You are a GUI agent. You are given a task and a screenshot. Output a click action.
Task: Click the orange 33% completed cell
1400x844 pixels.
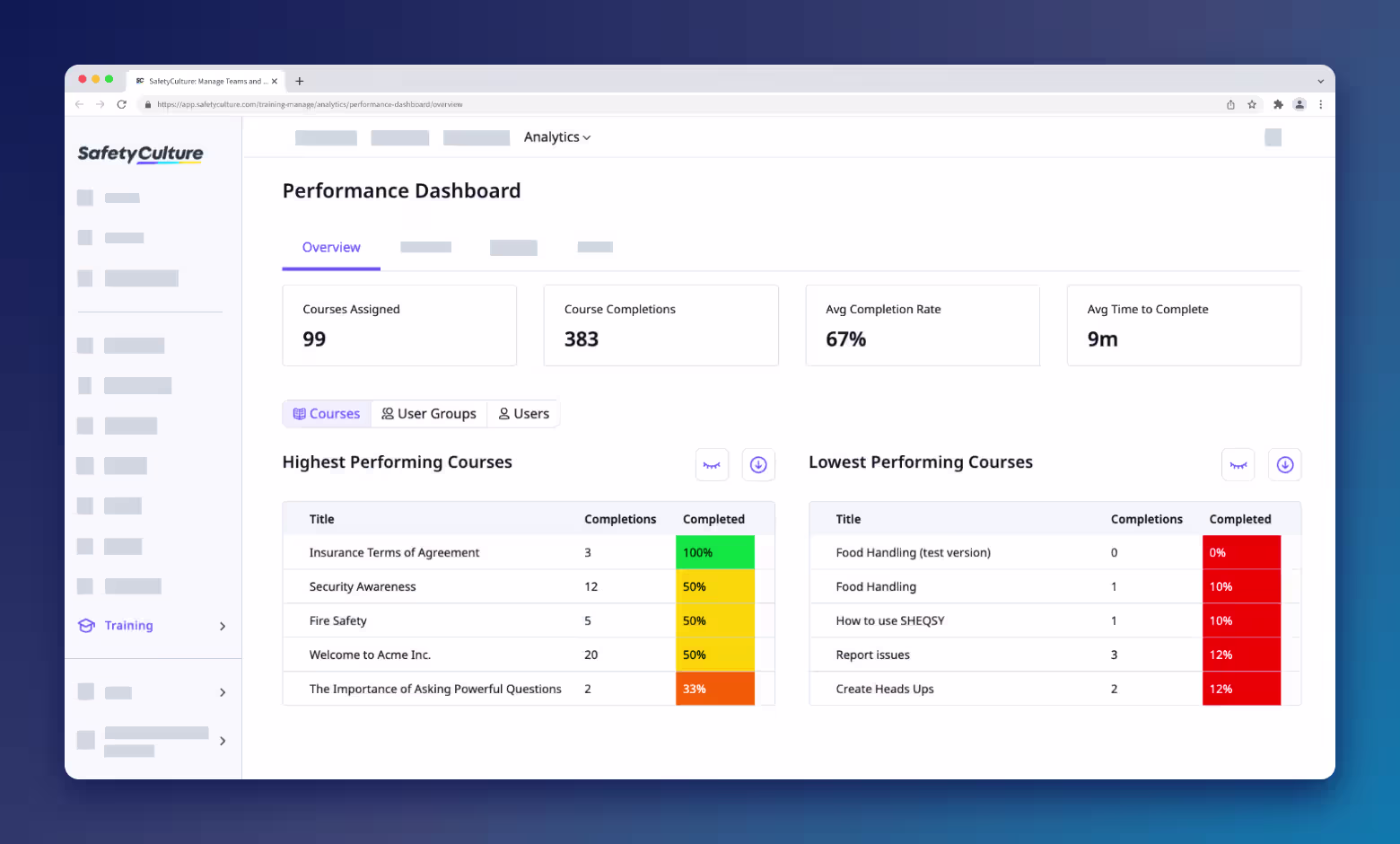(715, 689)
